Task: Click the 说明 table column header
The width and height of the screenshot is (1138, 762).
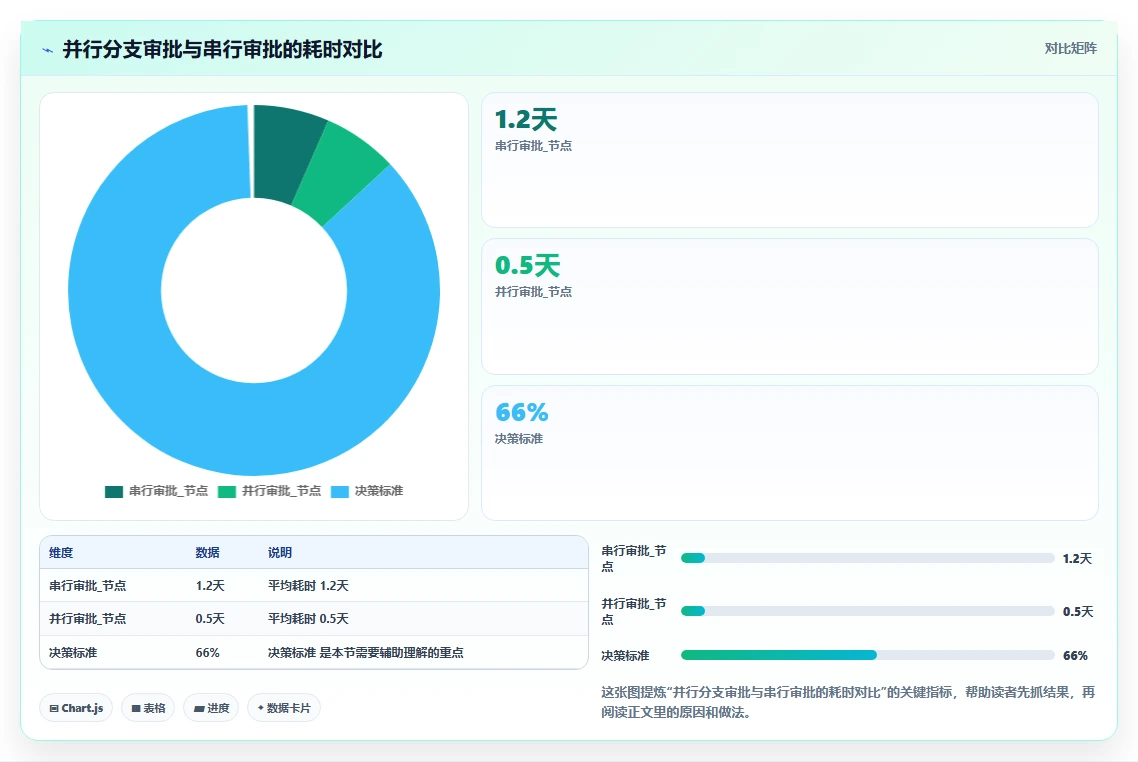Action: (280, 553)
